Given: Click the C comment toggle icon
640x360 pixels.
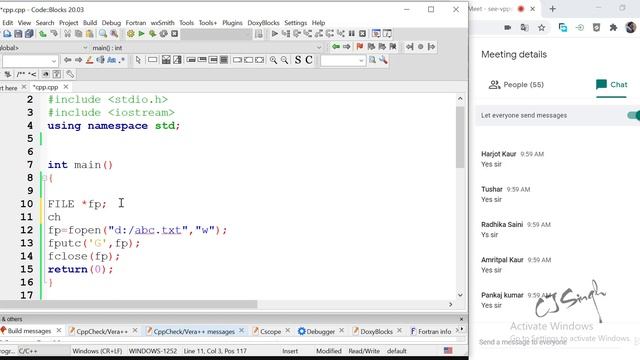Looking at the screenshot, I should (309, 60).
